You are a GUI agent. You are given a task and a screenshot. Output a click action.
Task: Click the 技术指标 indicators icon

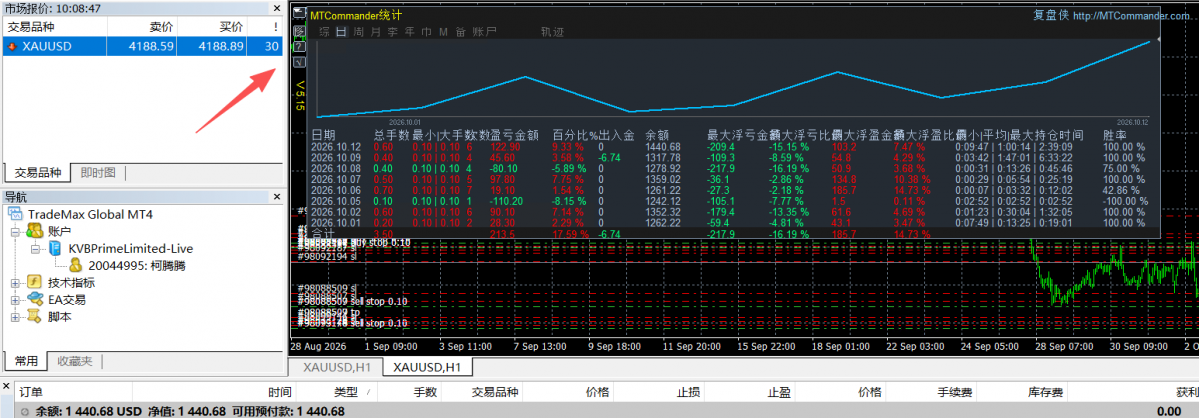tap(34, 283)
